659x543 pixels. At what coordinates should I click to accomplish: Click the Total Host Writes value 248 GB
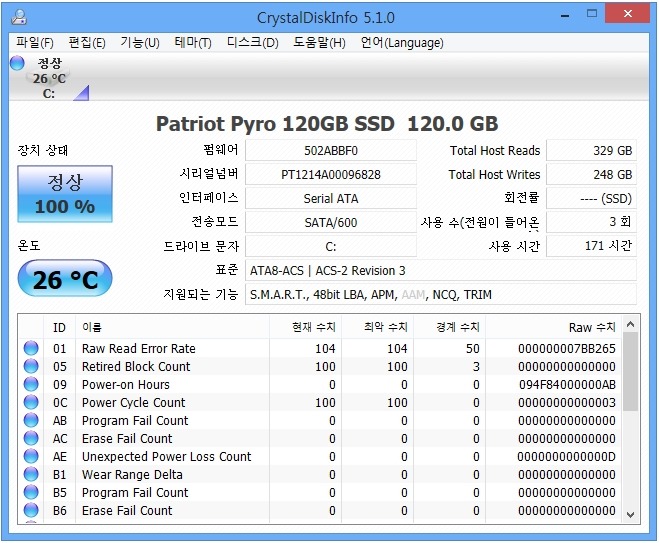coord(591,174)
